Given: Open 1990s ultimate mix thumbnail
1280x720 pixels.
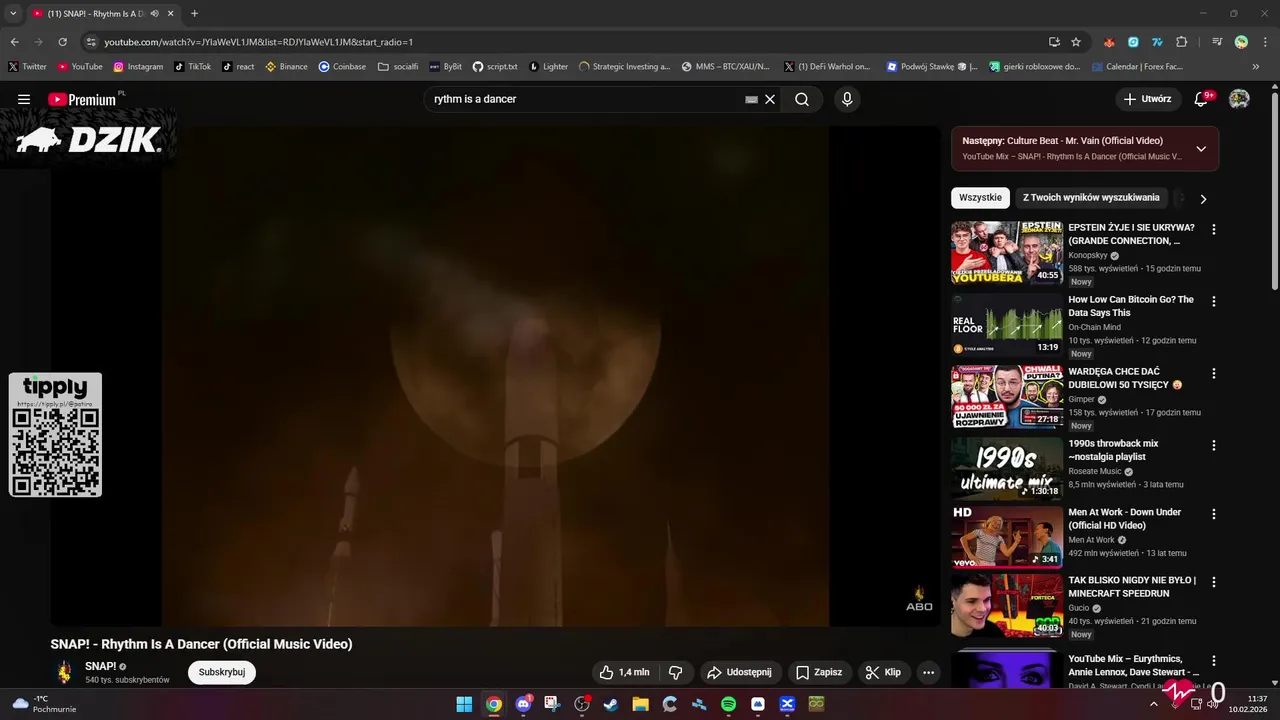Looking at the screenshot, I should [x=1007, y=469].
